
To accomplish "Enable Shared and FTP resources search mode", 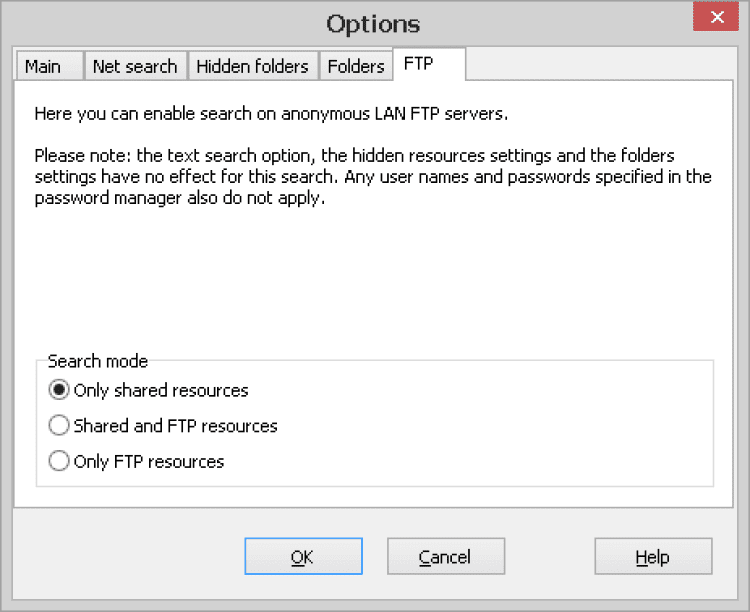I will click(60, 426).
